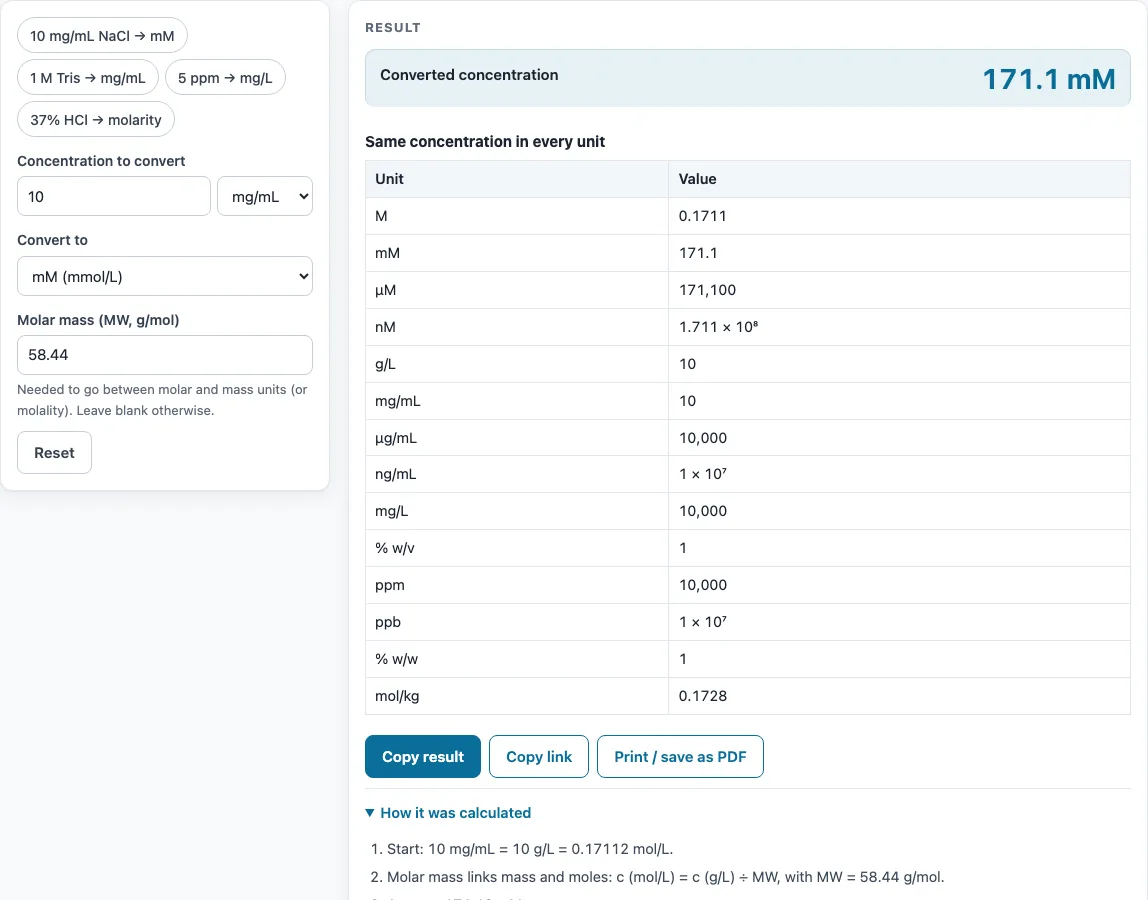Select the µM value 171,100
This screenshot has width=1148, height=900.
[x=707, y=290]
